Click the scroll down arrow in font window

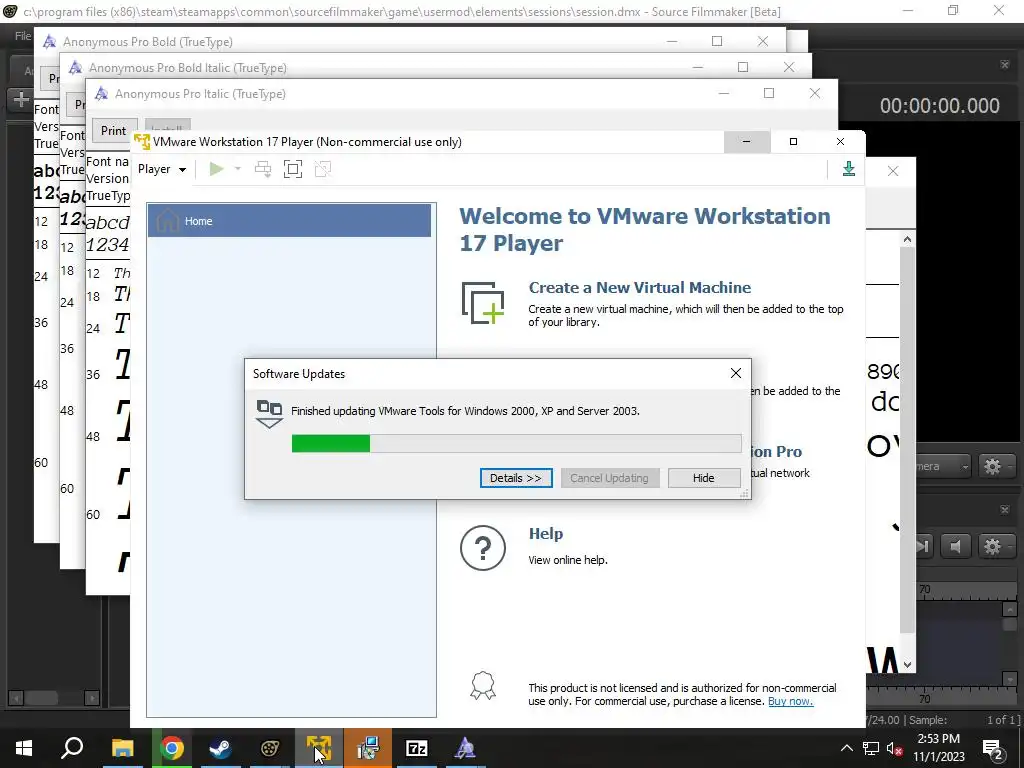907,664
